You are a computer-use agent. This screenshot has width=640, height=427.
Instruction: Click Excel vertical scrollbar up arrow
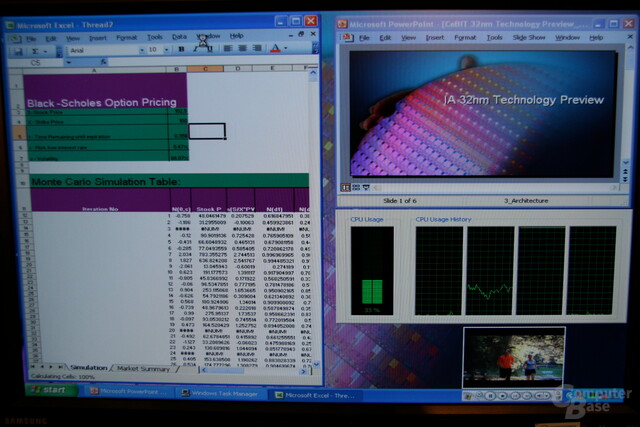click(313, 73)
